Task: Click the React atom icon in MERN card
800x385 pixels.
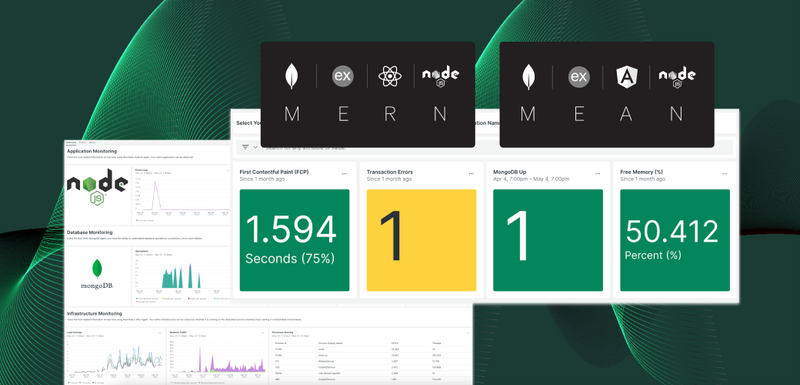Action: click(390, 76)
